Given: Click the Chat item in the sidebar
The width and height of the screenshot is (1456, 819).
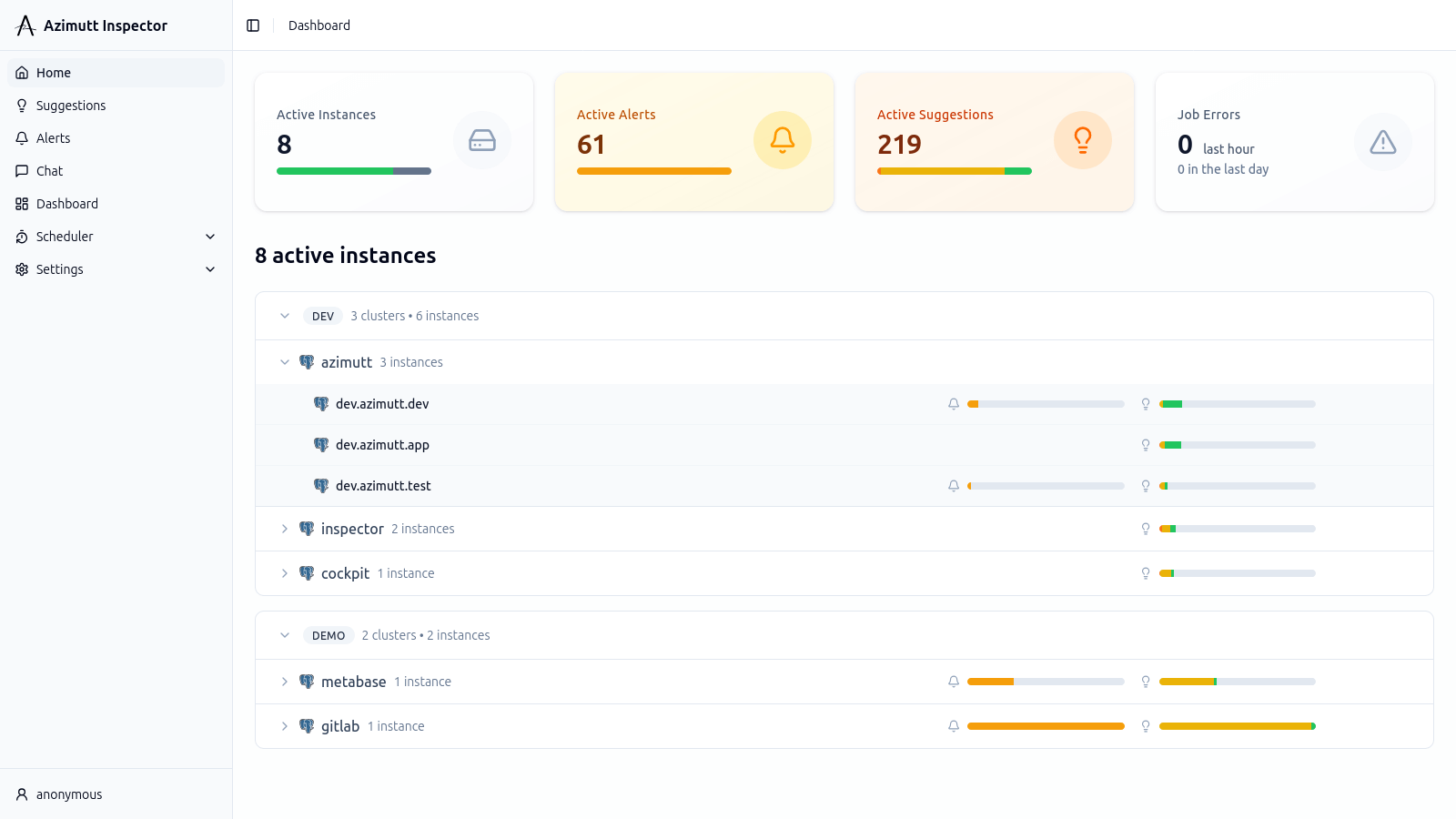Looking at the screenshot, I should point(49,170).
